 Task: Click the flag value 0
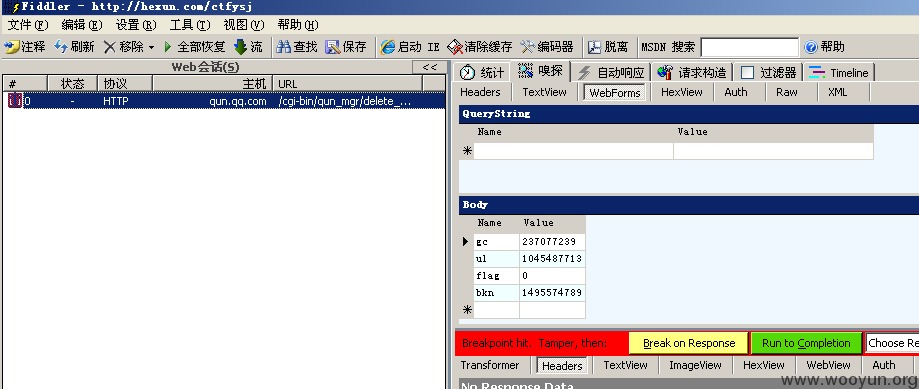(x=552, y=275)
